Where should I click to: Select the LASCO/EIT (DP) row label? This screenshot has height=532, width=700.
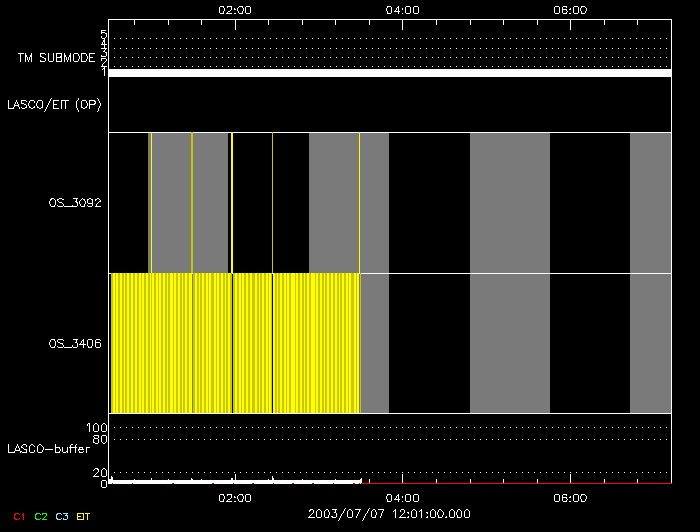tap(54, 104)
